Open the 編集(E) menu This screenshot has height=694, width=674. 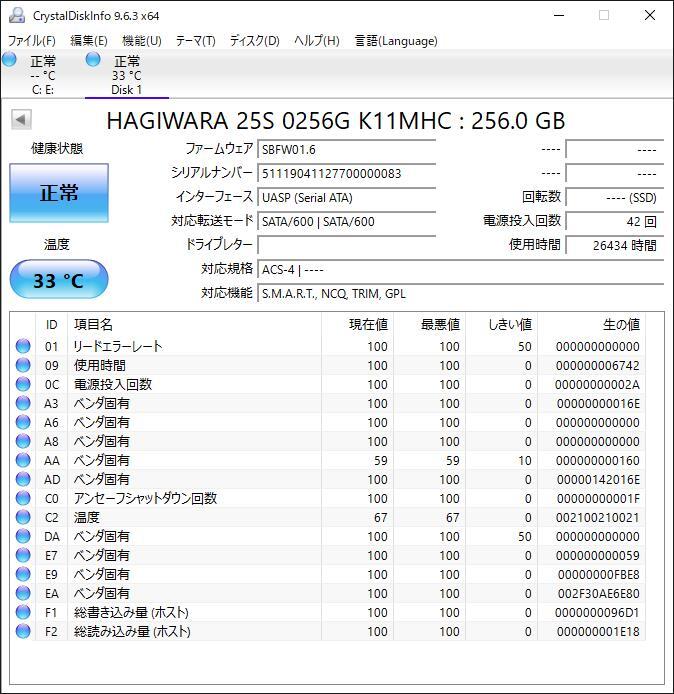point(89,41)
